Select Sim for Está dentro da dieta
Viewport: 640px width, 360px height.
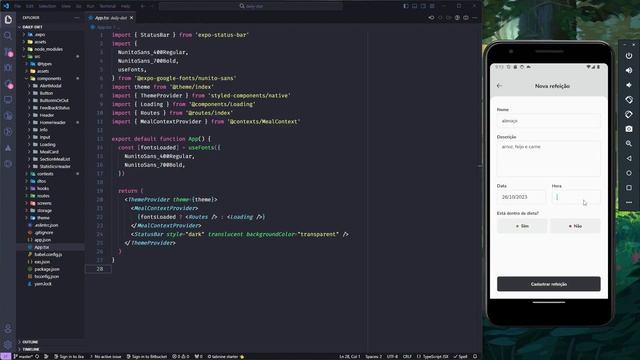[522, 226]
